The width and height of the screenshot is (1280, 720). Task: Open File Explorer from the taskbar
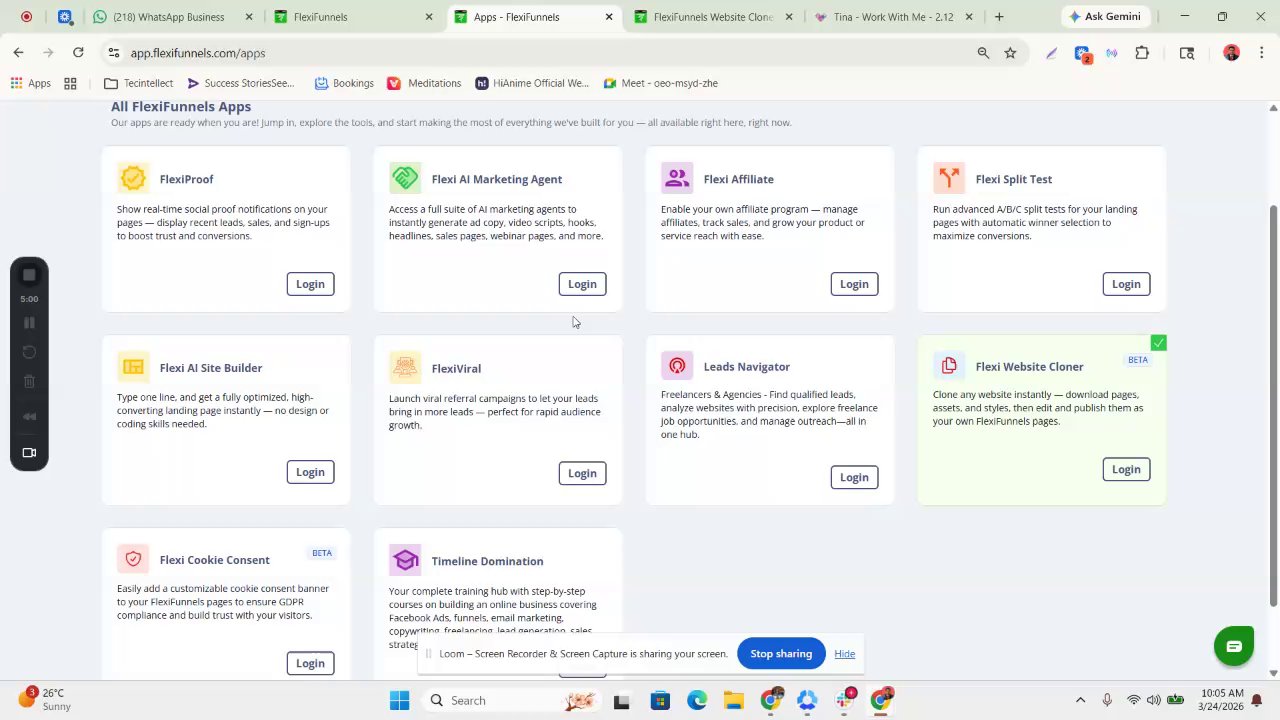pyautogui.click(x=734, y=700)
